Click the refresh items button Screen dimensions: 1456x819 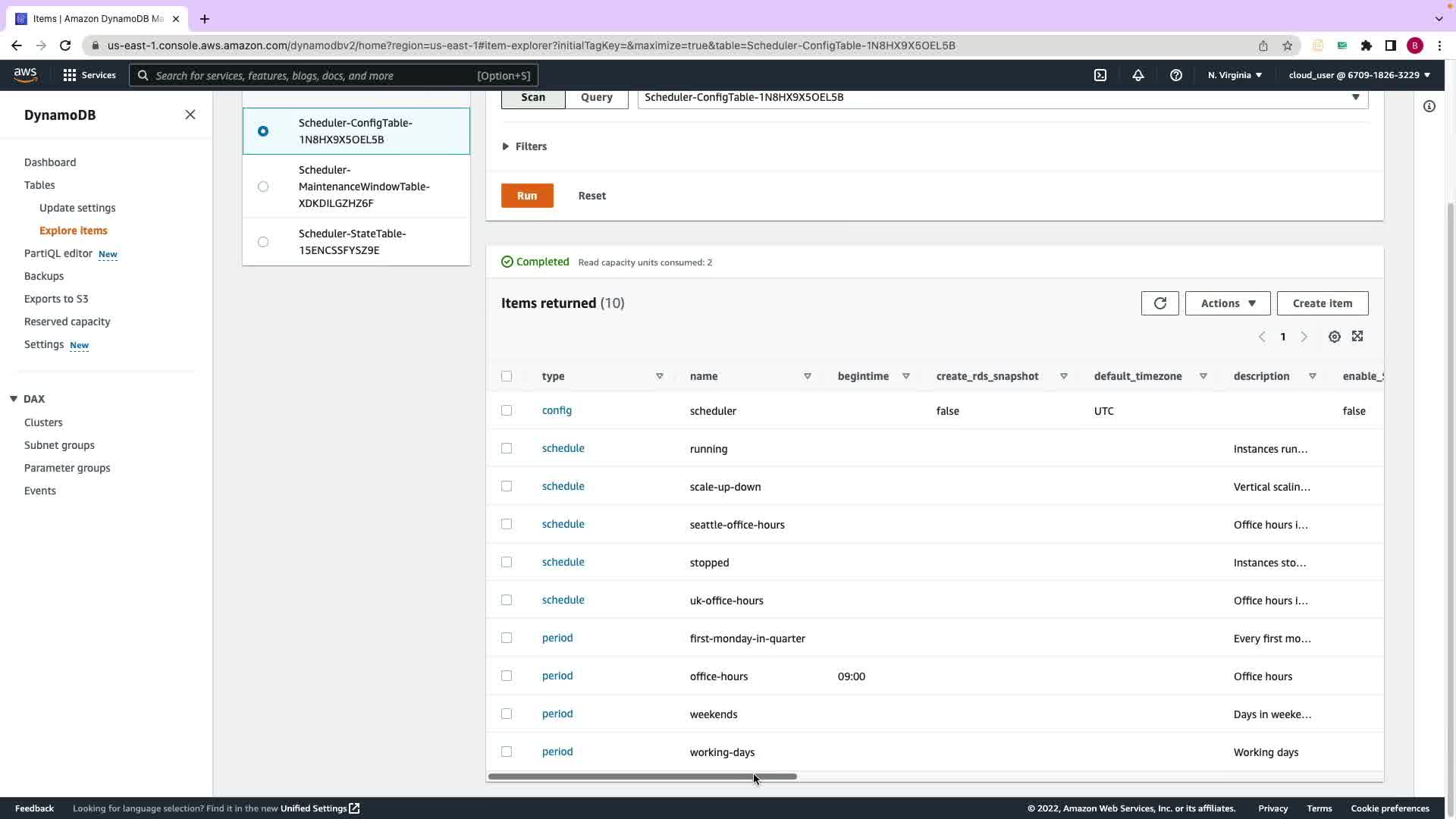[x=1159, y=303]
